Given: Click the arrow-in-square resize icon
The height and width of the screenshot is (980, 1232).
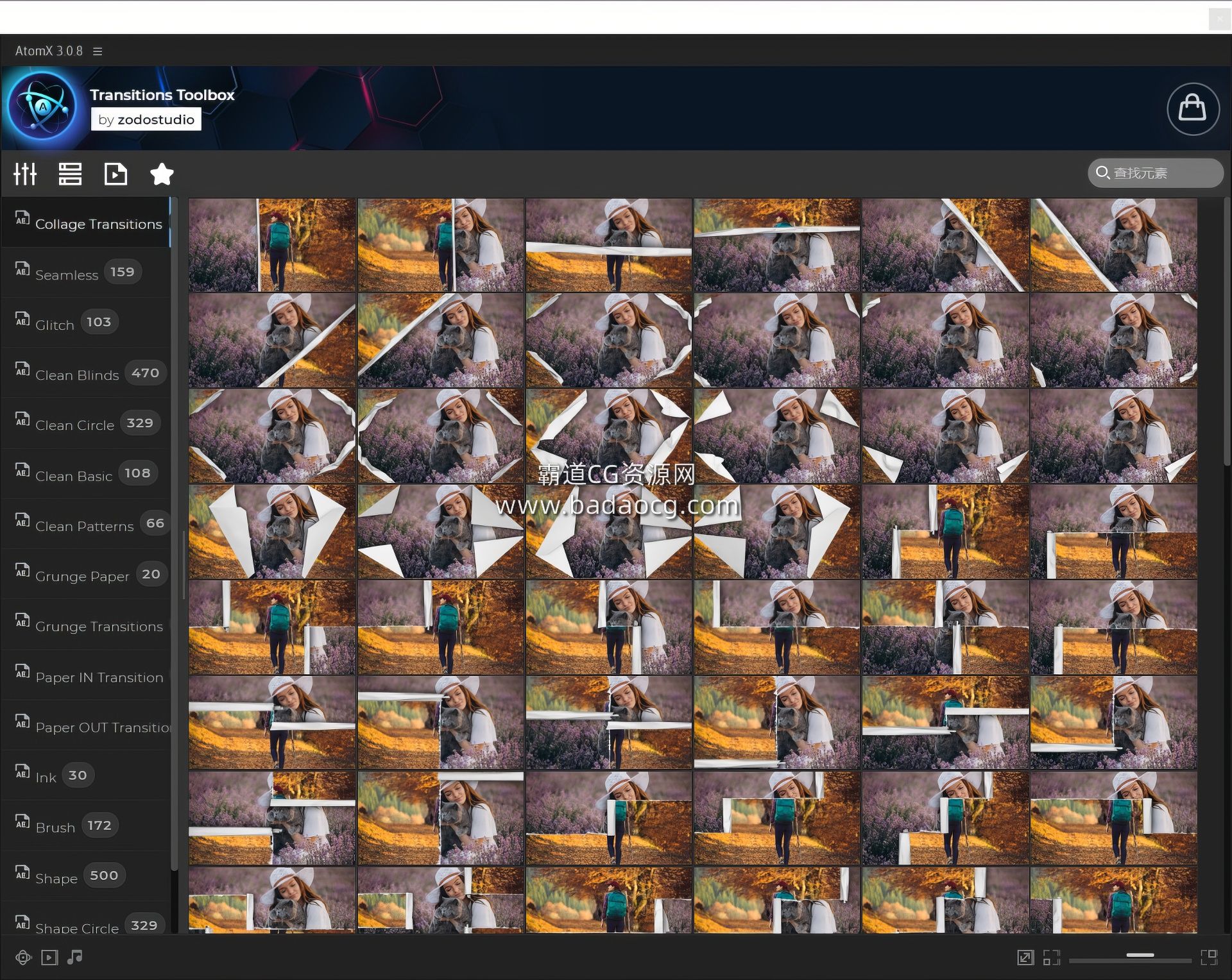Looking at the screenshot, I should tap(1025, 958).
